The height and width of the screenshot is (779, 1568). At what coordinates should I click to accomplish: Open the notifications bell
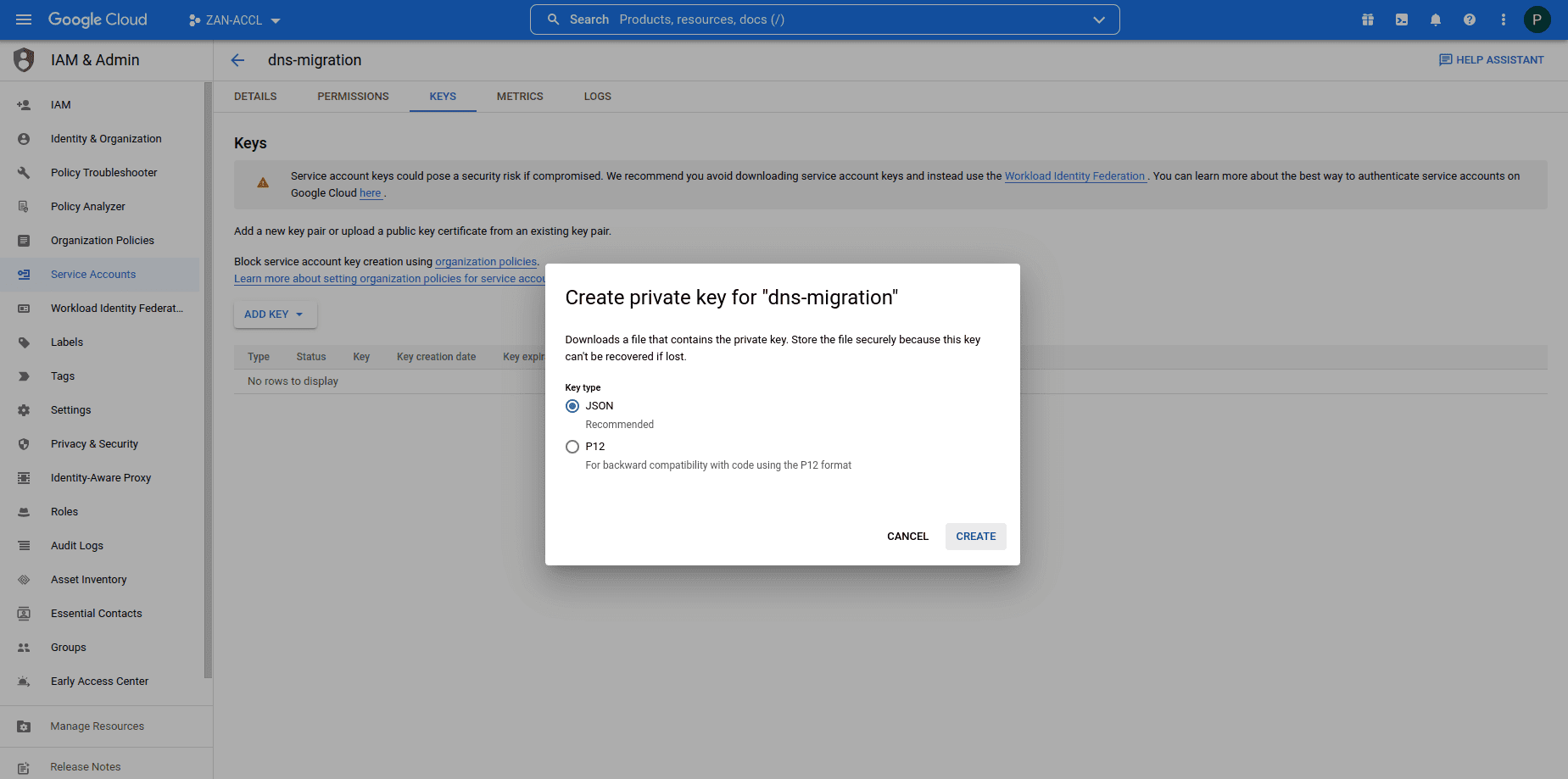tap(1436, 19)
